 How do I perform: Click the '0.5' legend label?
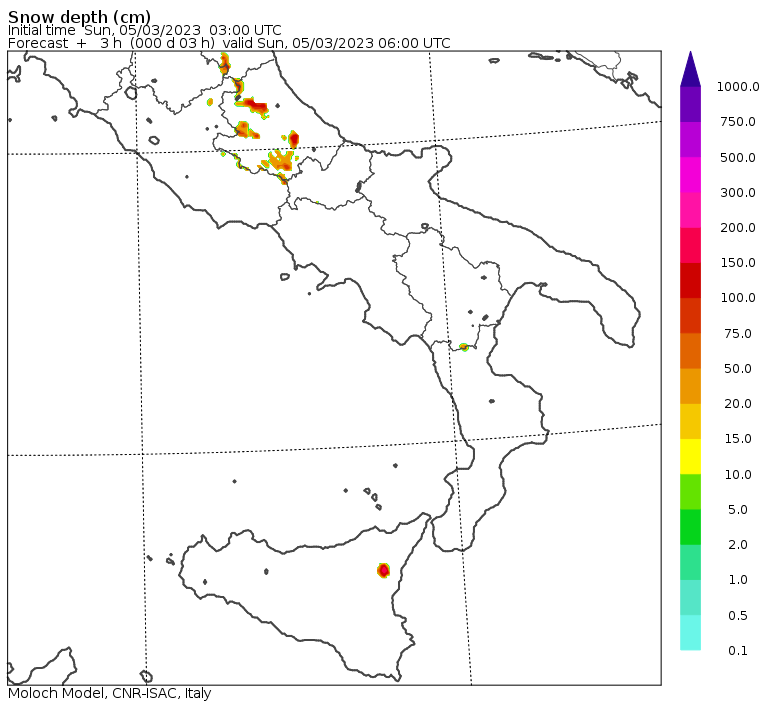(x=738, y=615)
